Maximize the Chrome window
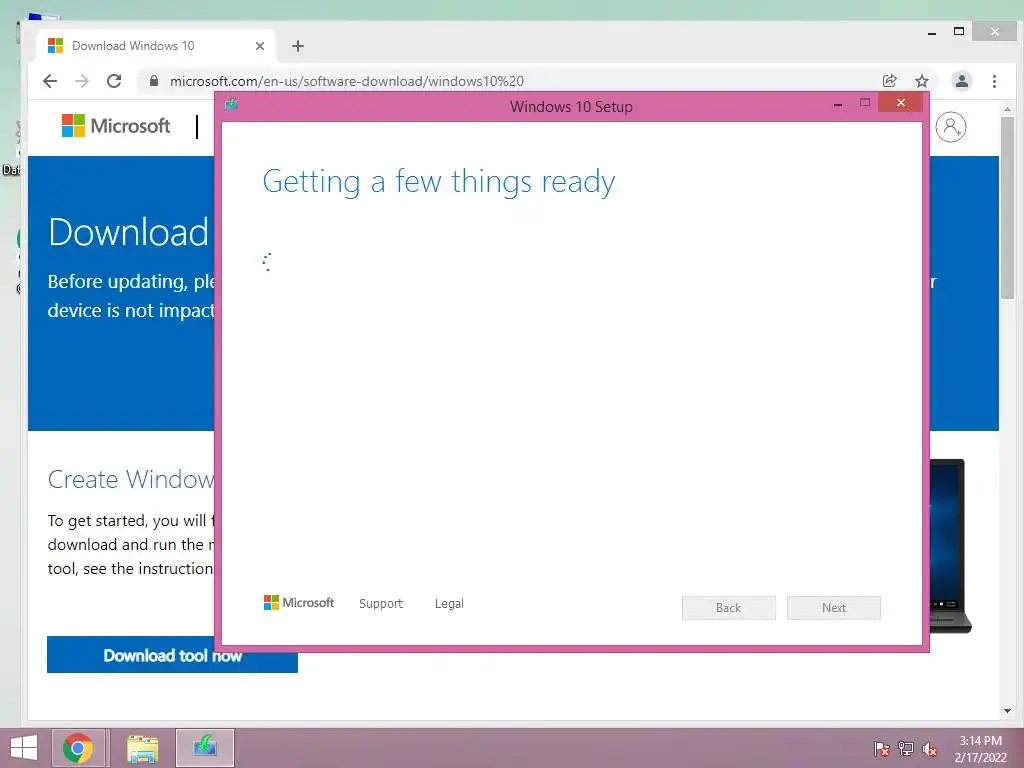Screen dimensions: 1024x768 pos(959,31)
